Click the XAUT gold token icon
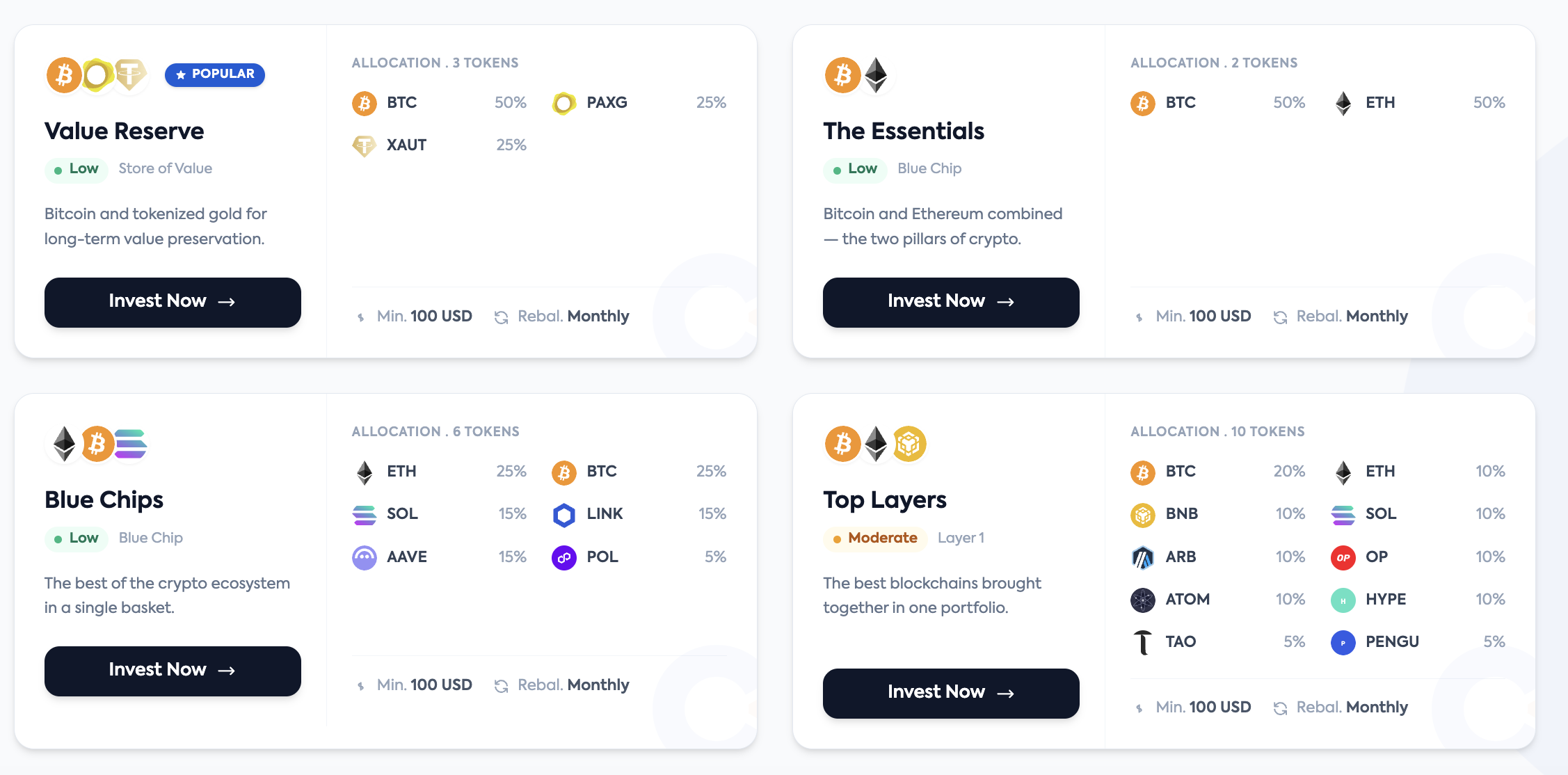This screenshot has height=775, width=1568. [x=364, y=145]
